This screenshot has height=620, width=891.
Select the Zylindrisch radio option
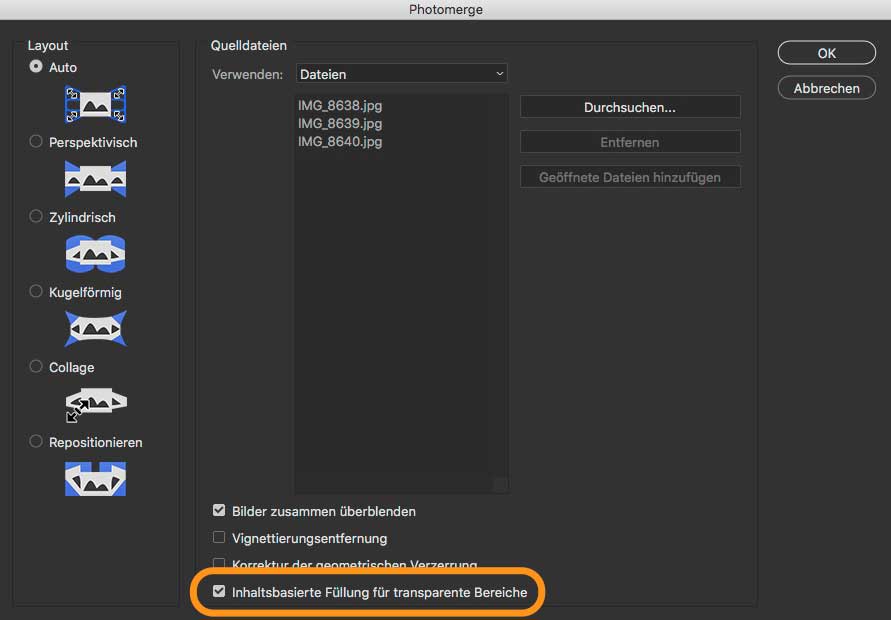click(36, 217)
